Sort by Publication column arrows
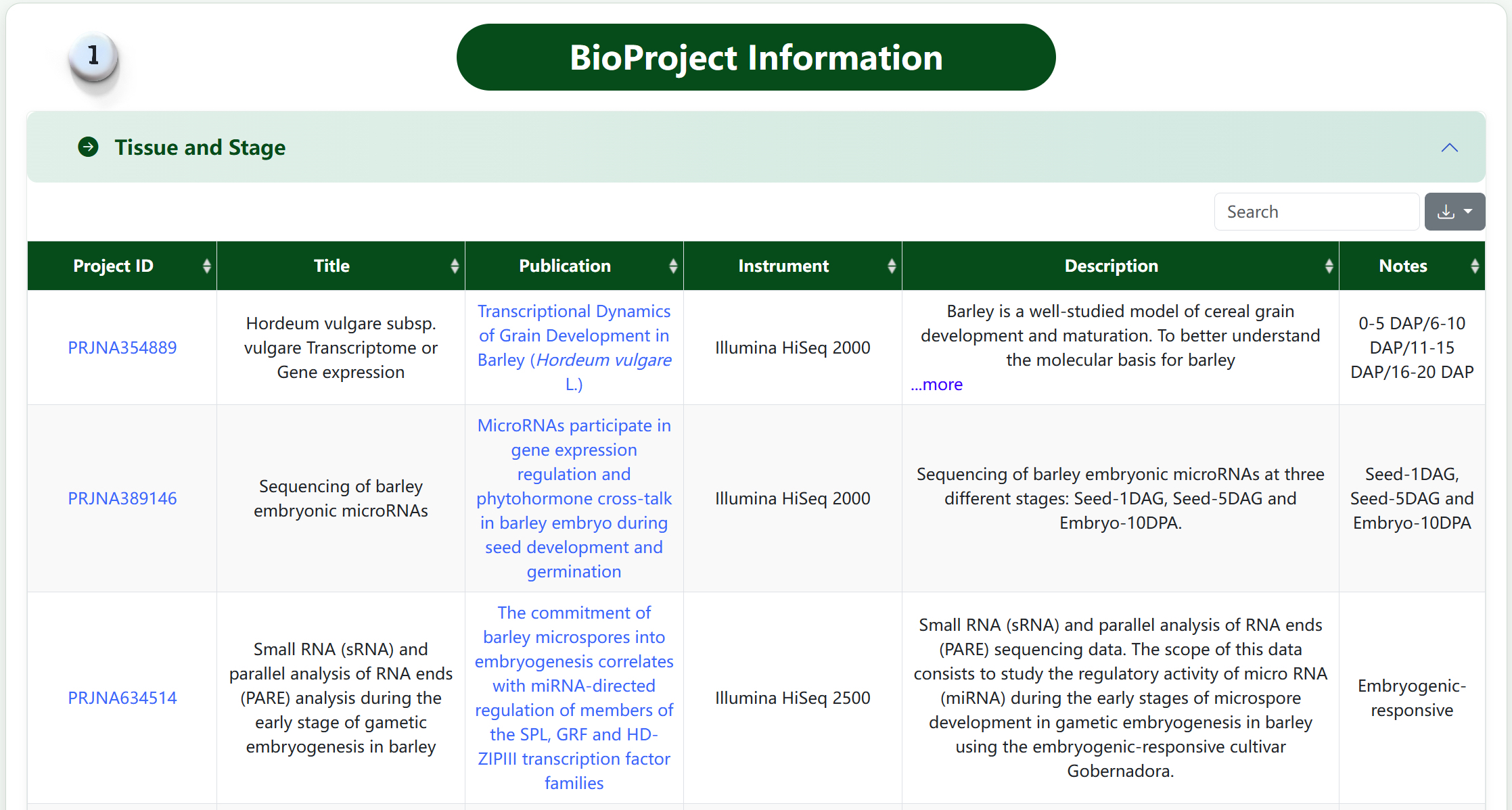 coord(673,266)
